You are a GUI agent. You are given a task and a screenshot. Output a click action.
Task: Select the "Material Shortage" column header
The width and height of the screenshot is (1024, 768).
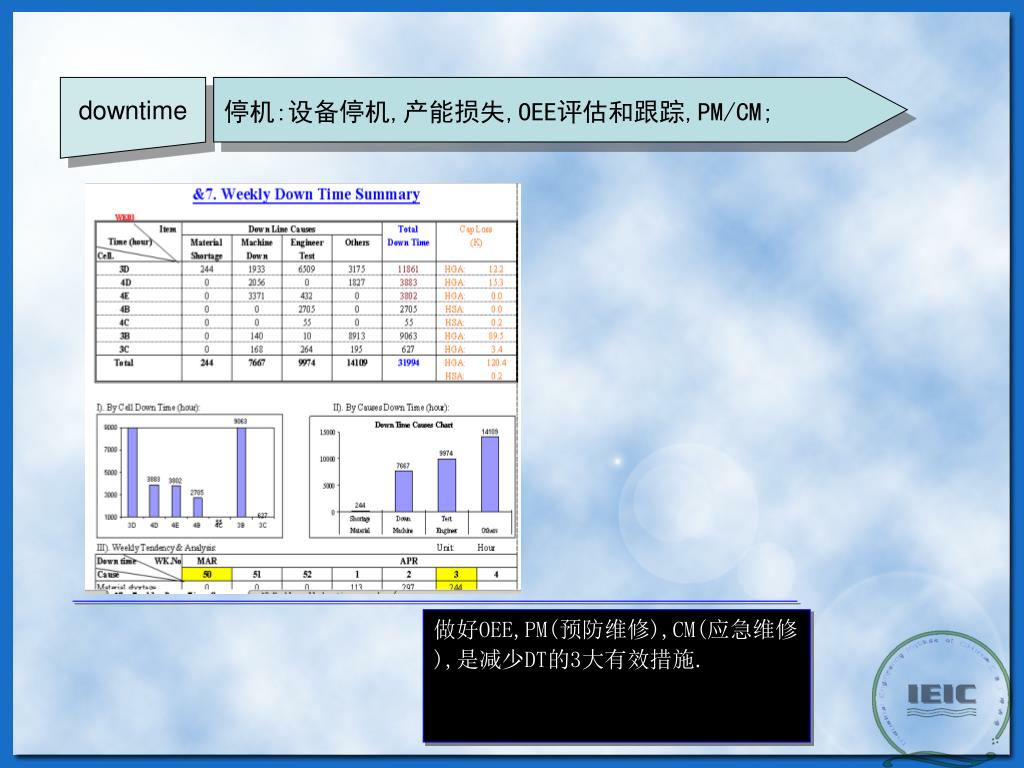click(x=206, y=249)
